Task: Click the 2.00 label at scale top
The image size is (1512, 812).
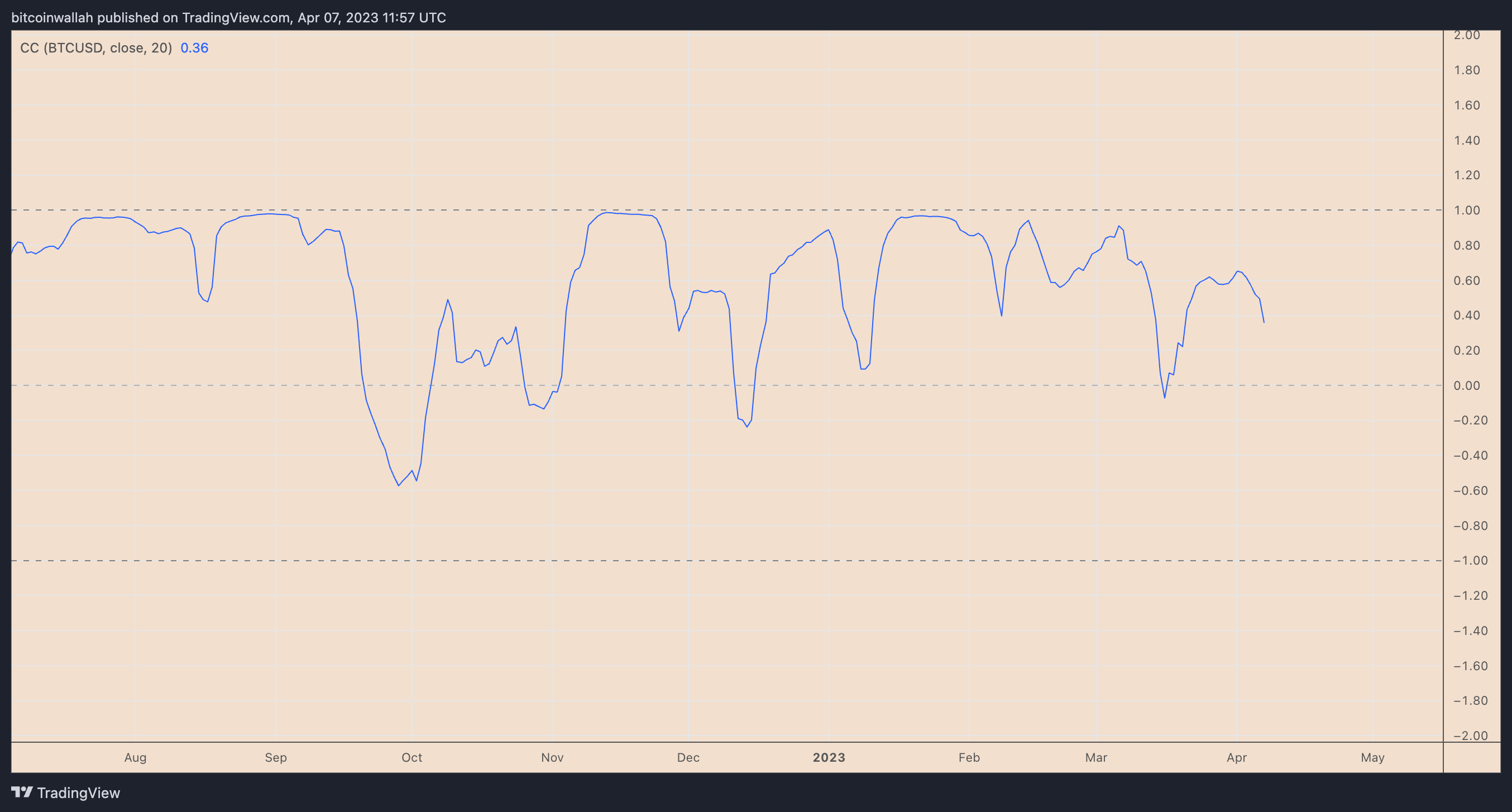Action: point(1466,35)
